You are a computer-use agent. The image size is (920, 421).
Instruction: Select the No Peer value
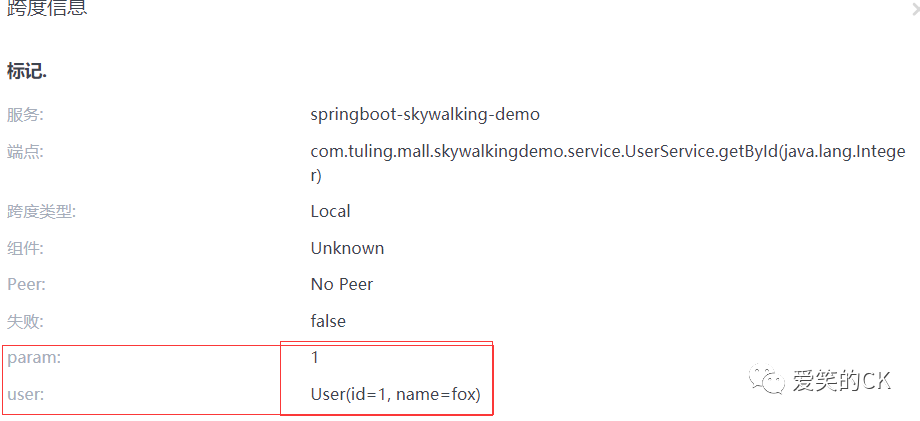click(342, 284)
